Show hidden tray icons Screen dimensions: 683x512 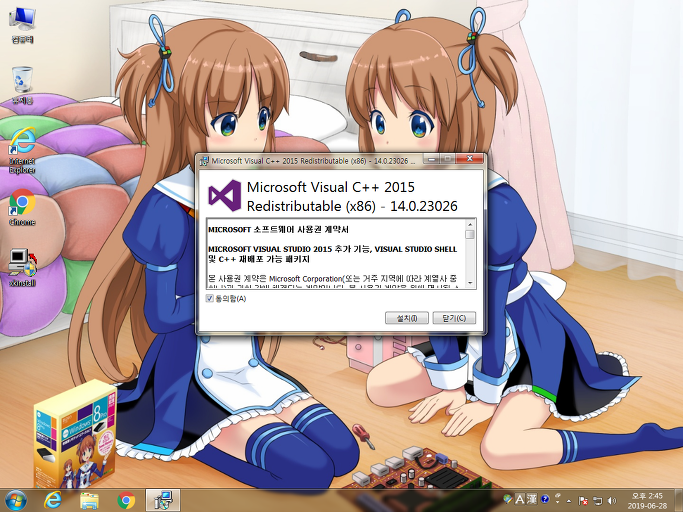(569, 501)
